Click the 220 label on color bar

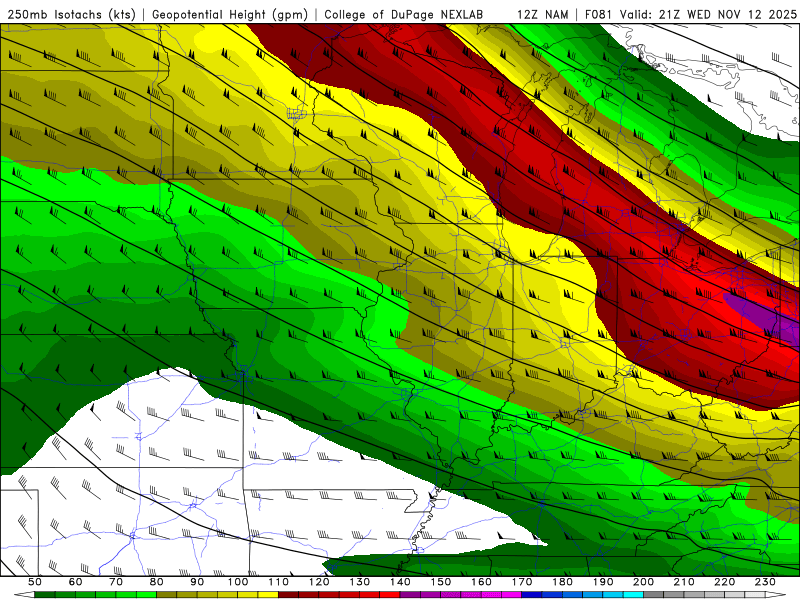pyautogui.click(x=724, y=582)
